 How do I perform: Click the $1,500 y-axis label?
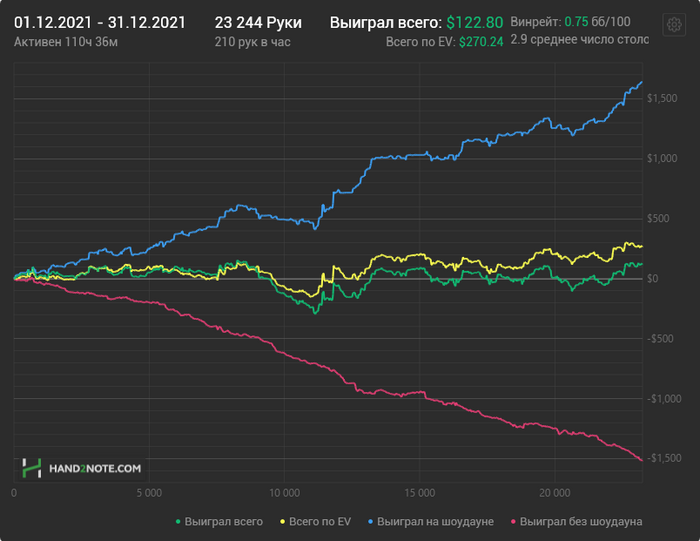662,98
